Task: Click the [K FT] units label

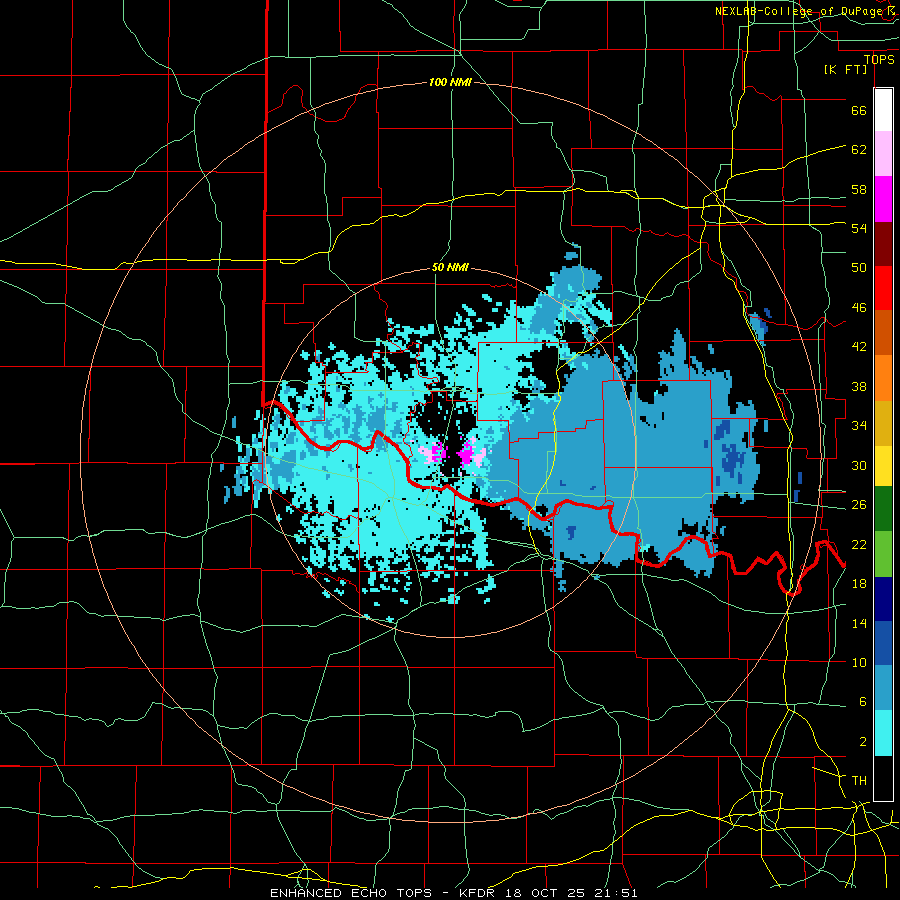Action: pyautogui.click(x=845, y=70)
